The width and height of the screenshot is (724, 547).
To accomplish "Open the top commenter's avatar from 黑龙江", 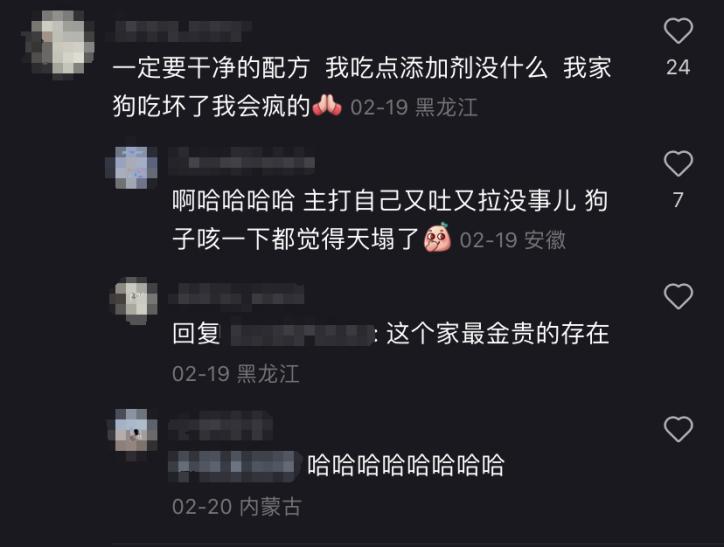I will point(59,43).
